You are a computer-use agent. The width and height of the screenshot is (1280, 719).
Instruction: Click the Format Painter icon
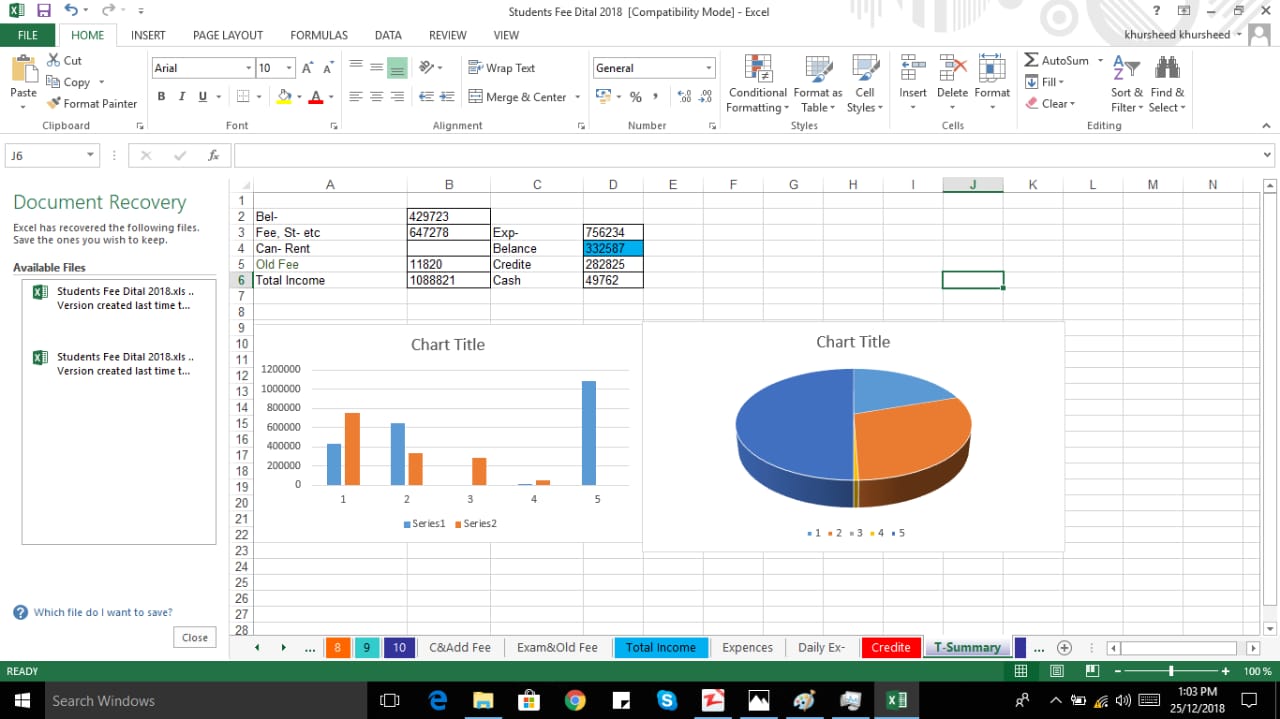(x=54, y=103)
